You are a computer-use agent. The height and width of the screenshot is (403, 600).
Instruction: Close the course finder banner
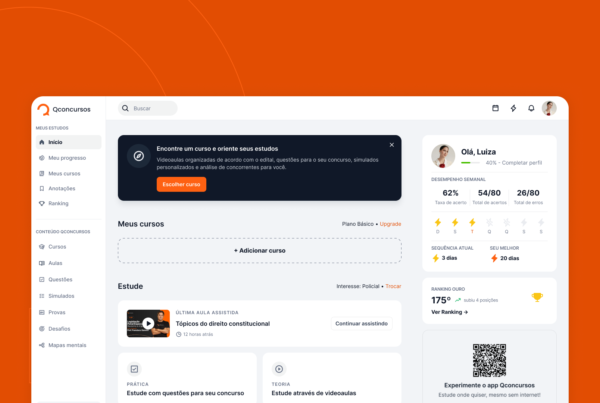tap(391, 145)
